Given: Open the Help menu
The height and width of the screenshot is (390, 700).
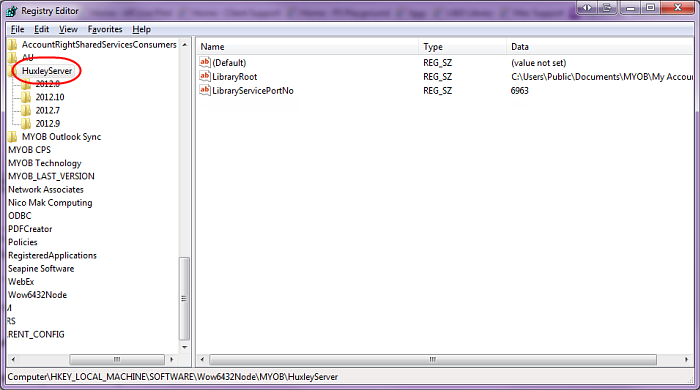Looking at the screenshot, I should [x=142, y=29].
